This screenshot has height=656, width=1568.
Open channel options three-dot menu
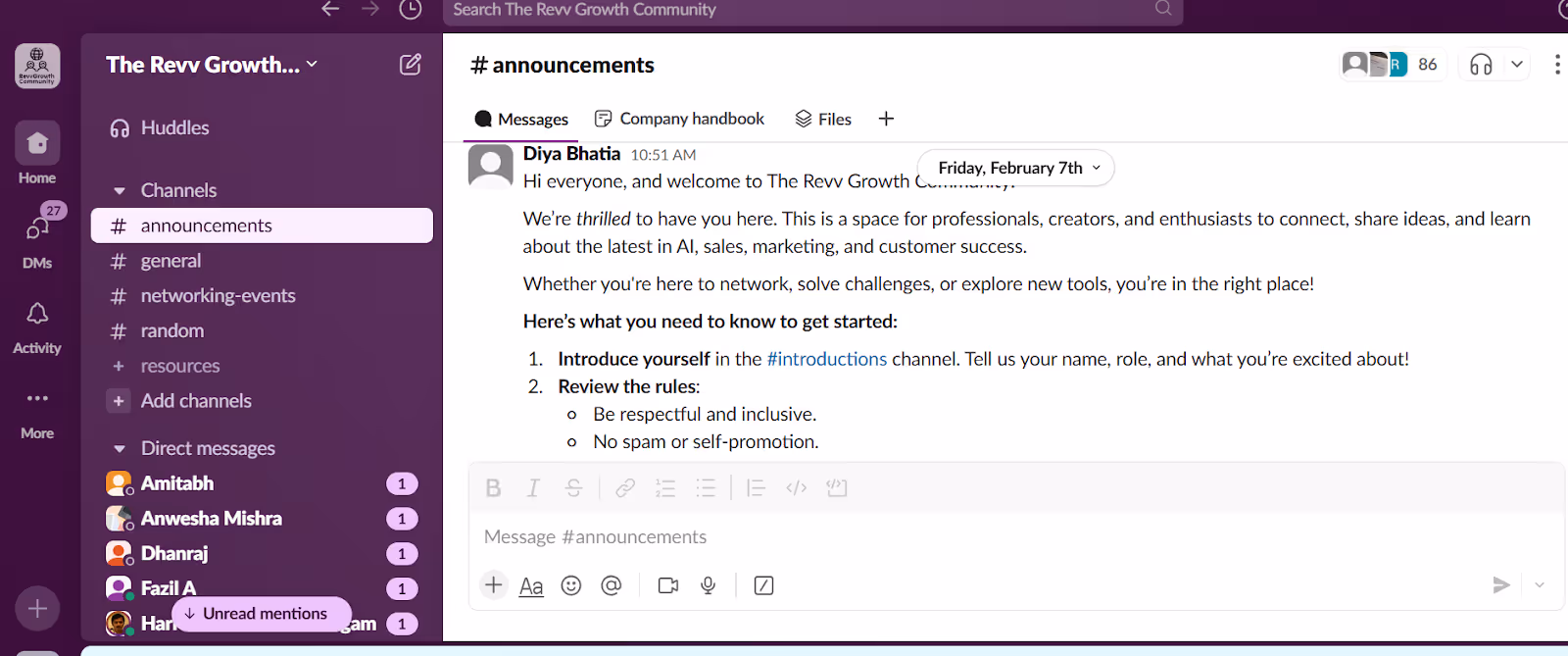point(1557,65)
